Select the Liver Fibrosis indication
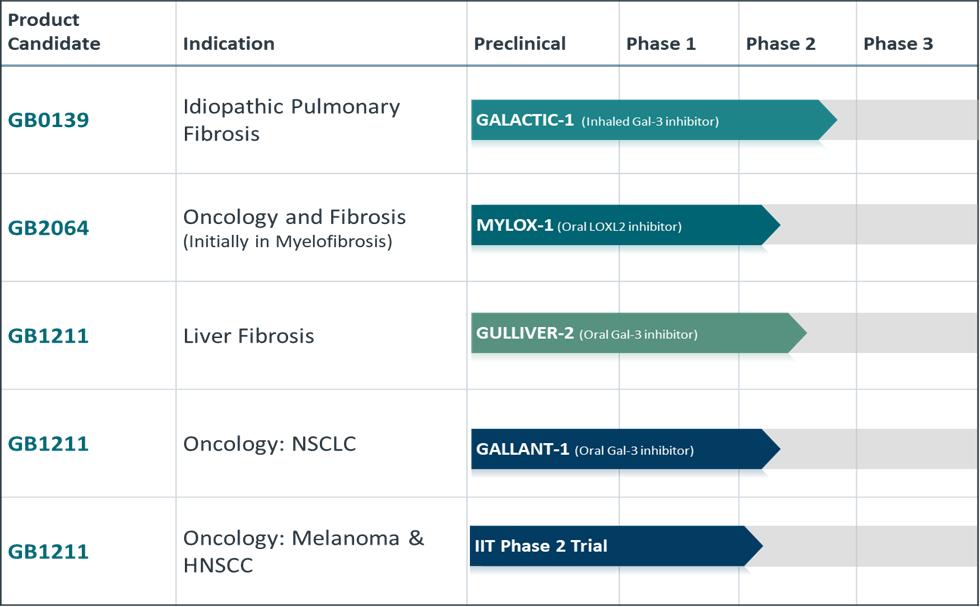 249,336
